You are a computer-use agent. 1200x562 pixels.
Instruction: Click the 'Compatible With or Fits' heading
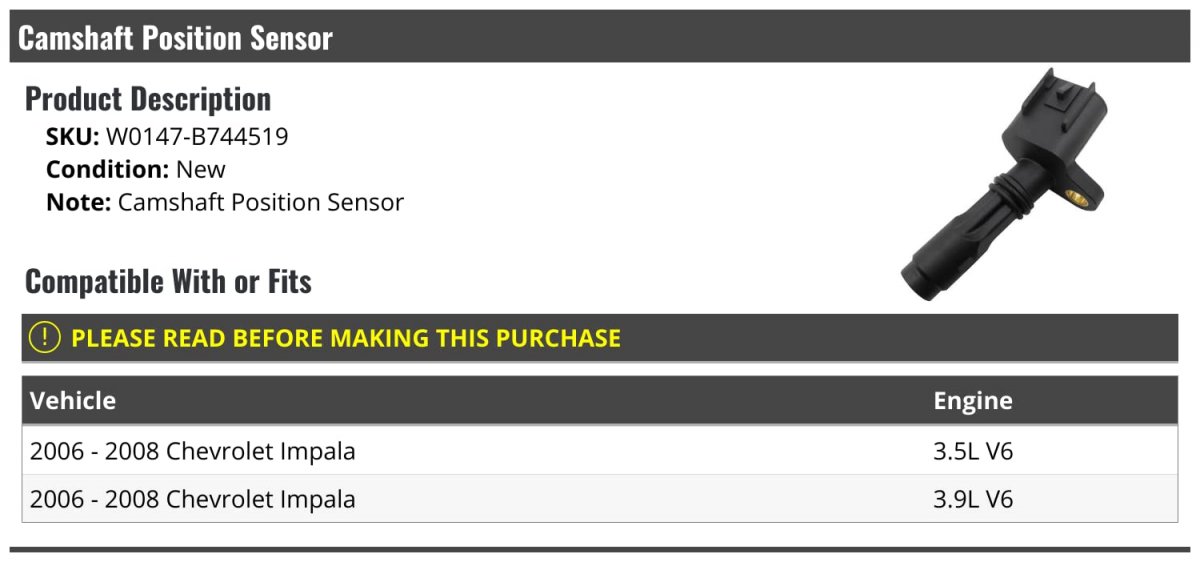point(168,282)
